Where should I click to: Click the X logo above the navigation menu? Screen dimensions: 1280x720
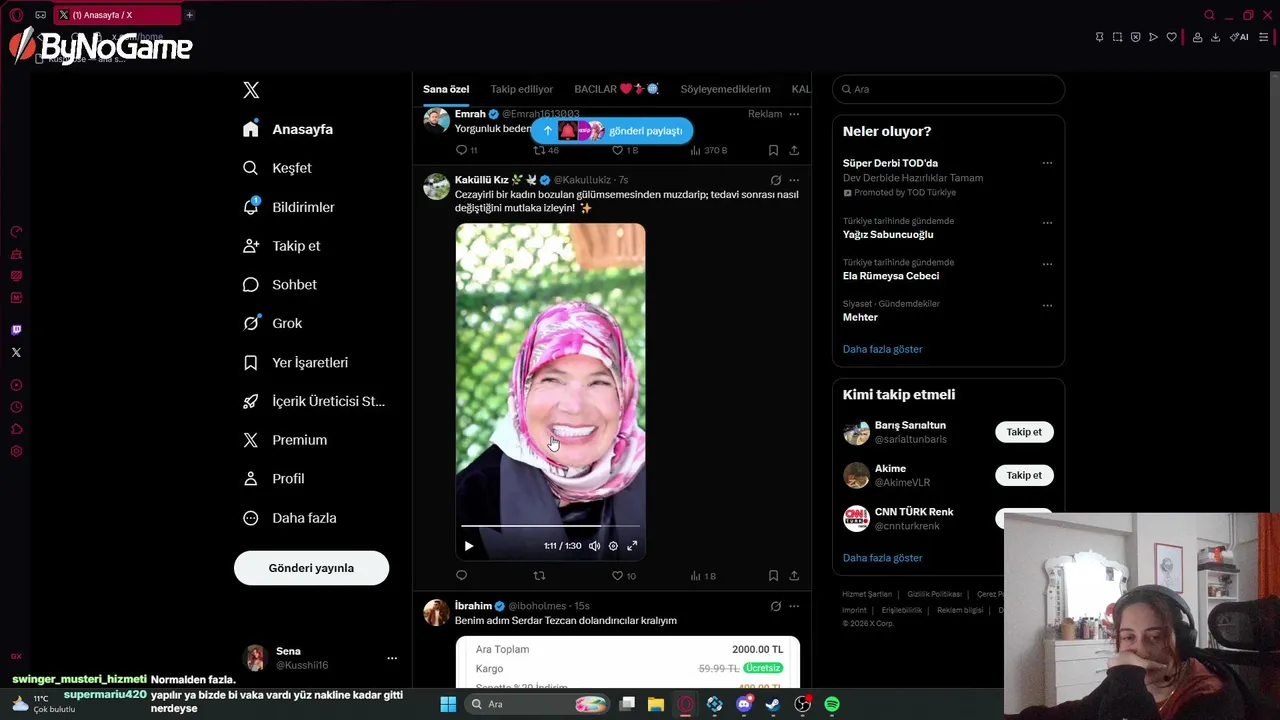pyautogui.click(x=251, y=90)
